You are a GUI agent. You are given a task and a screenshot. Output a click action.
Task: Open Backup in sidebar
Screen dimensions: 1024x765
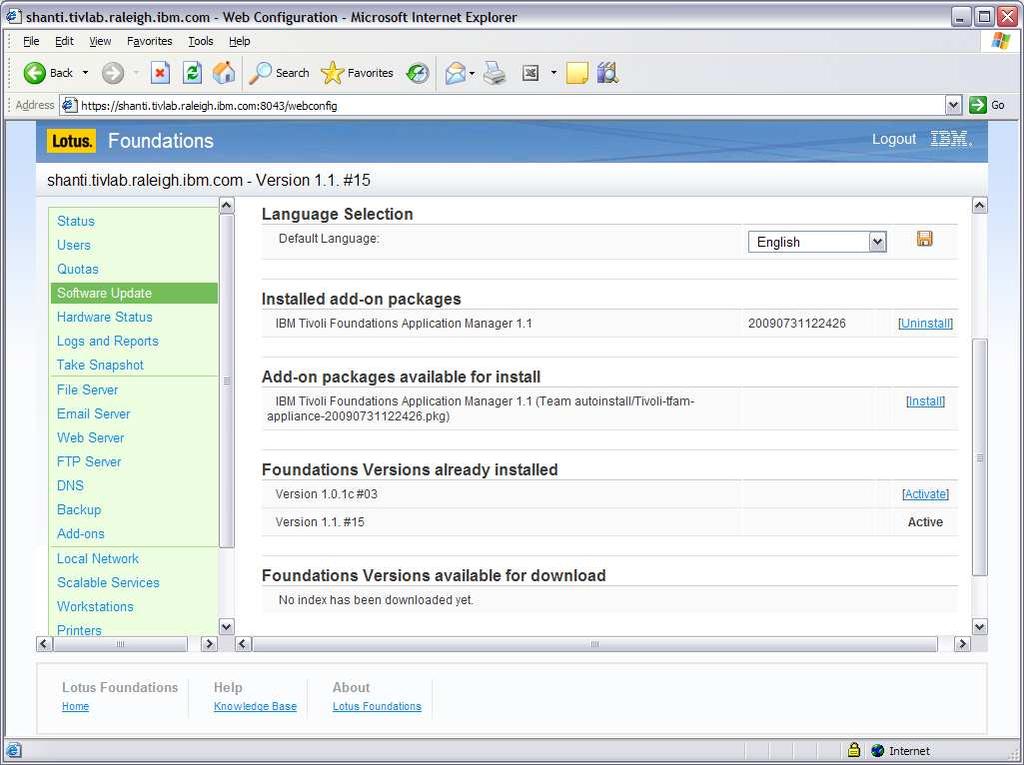click(79, 510)
